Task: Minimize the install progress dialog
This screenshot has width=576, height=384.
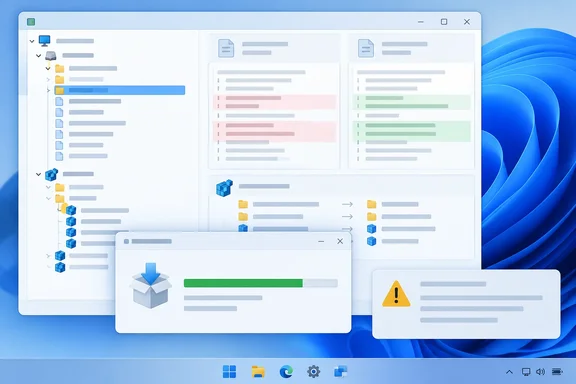Action: tap(321, 241)
